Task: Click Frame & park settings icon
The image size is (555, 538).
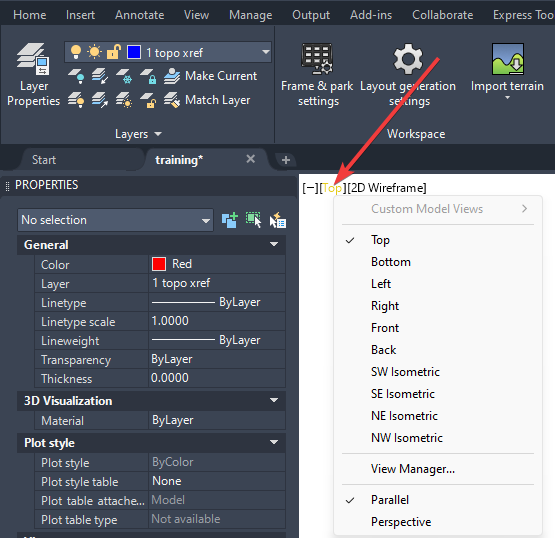Action: pos(317,59)
